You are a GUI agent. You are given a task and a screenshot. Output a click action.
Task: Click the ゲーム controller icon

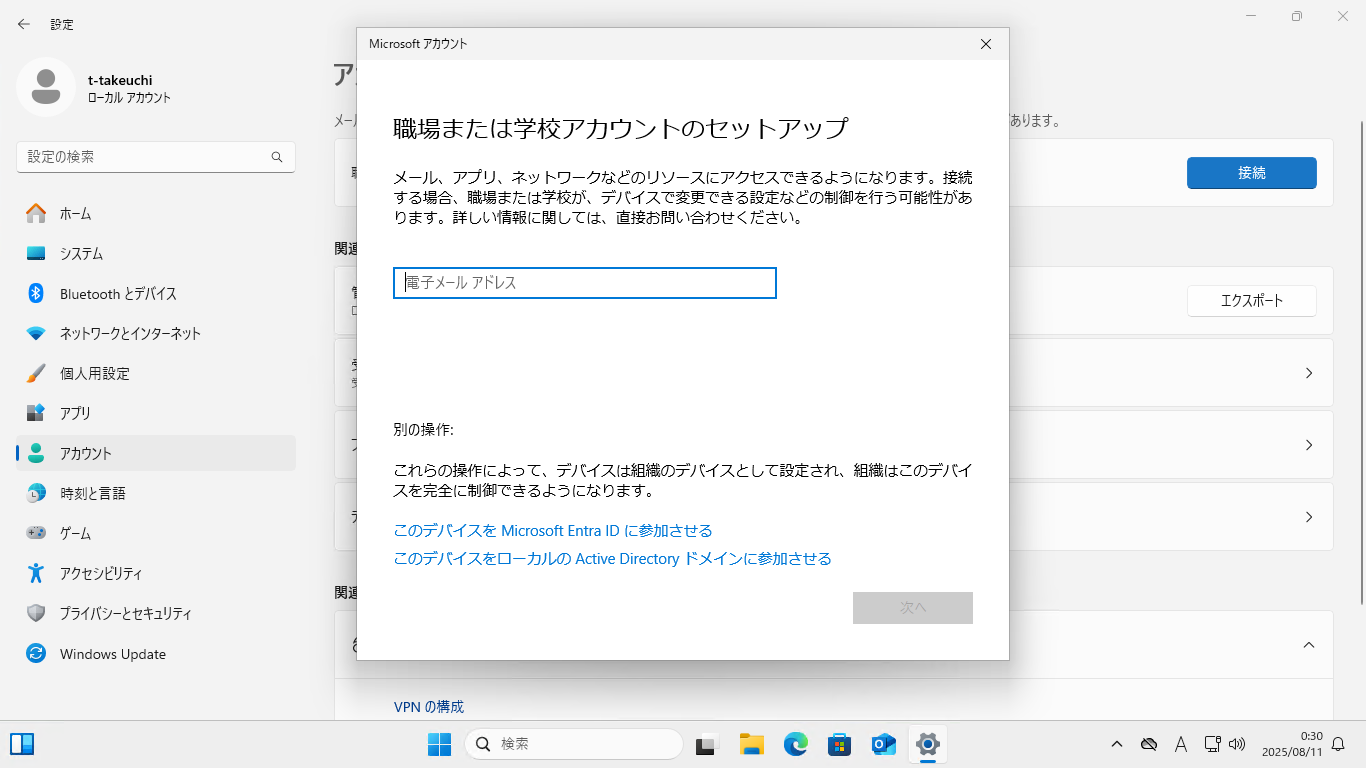36,533
